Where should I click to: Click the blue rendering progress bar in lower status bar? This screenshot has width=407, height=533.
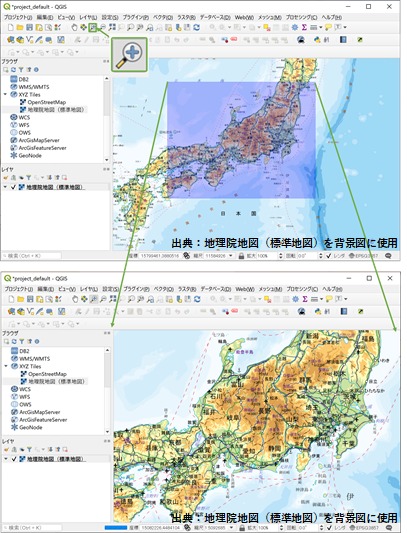[116, 528]
